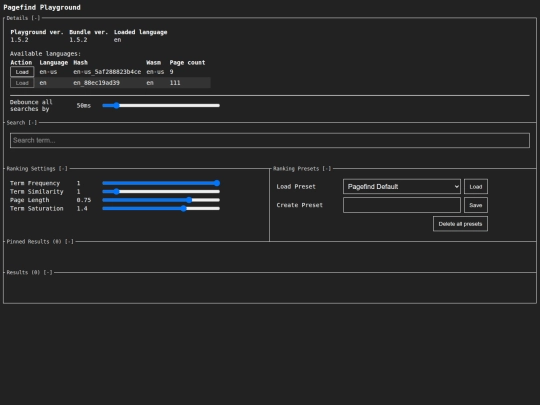This screenshot has width=540, height=405.
Task: Collapse the Ranking Presets section
Action: [326, 169]
